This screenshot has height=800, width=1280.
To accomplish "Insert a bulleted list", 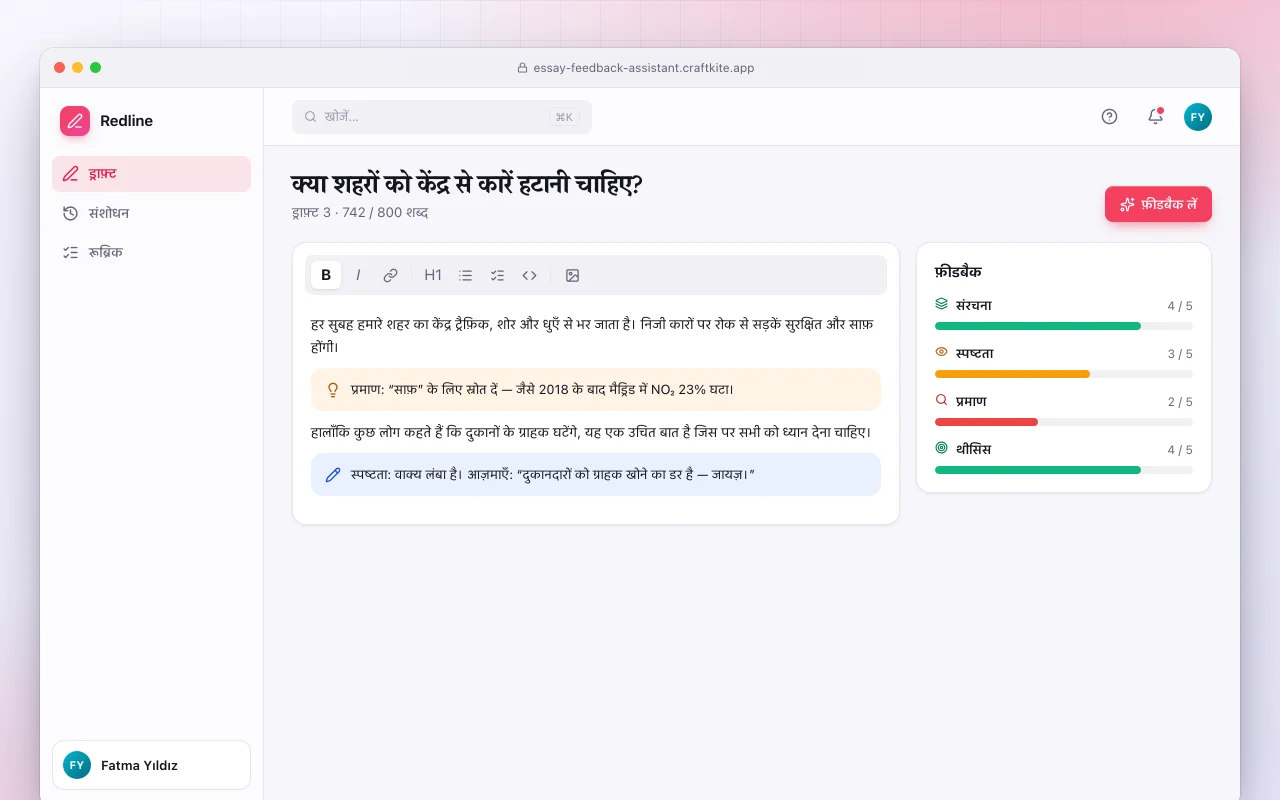I will click(465, 275).
